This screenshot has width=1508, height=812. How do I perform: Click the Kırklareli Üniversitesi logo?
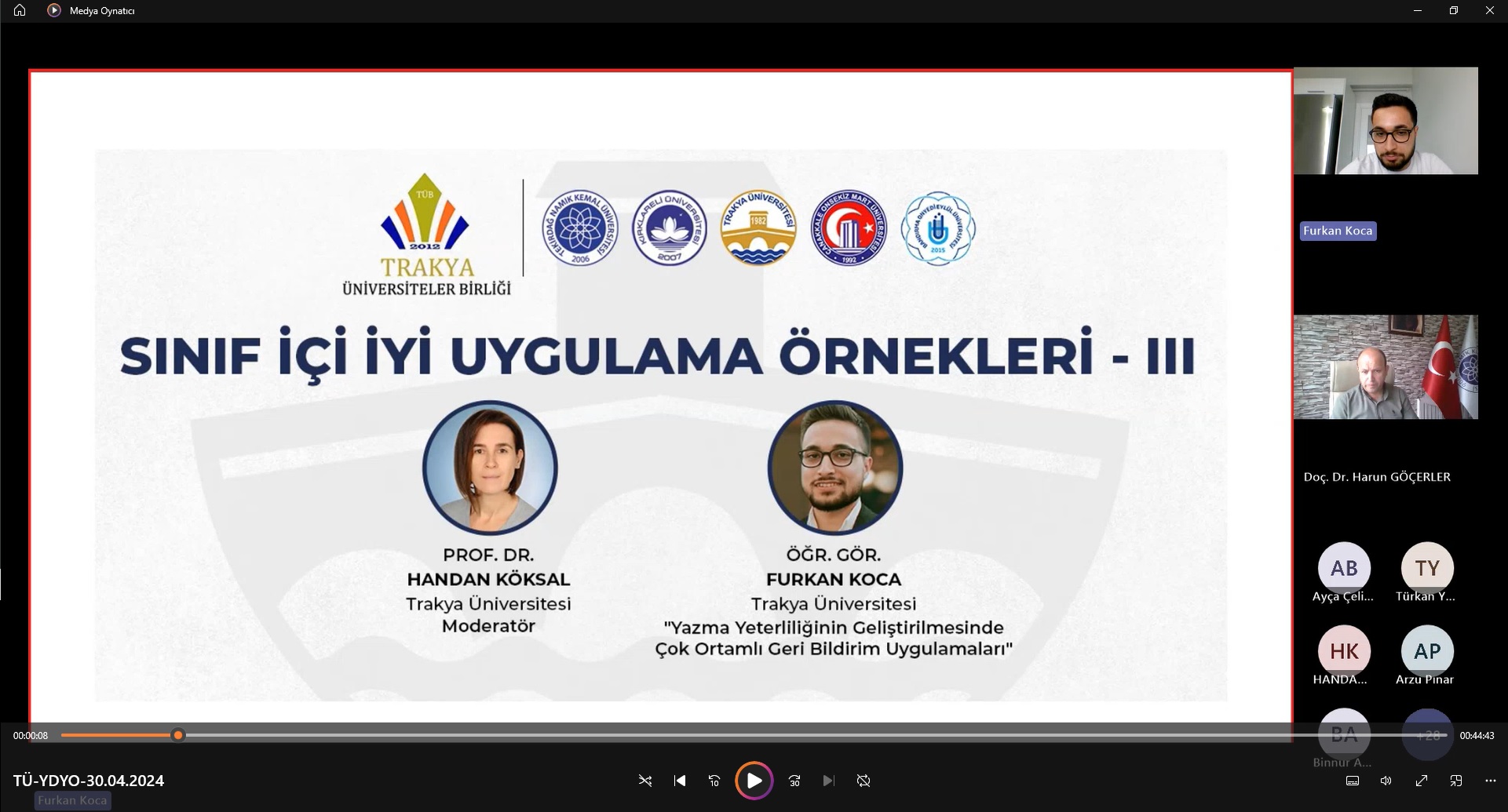(670, 228)
